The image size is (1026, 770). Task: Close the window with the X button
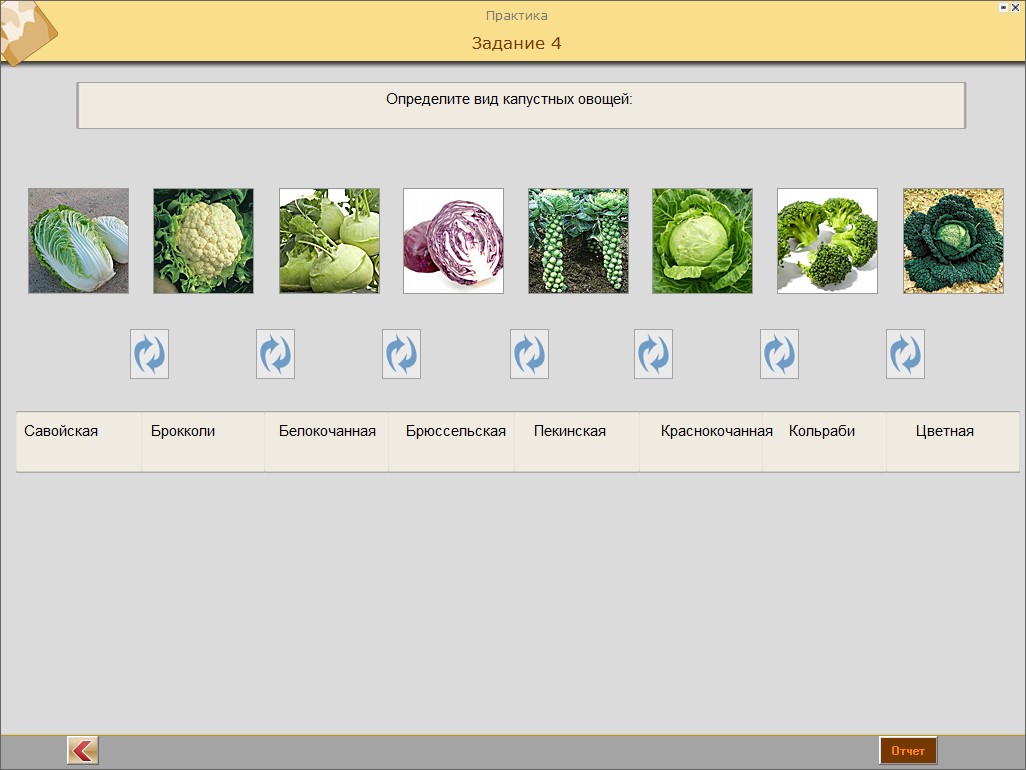pyautogui.click(x=1015, y=7)
